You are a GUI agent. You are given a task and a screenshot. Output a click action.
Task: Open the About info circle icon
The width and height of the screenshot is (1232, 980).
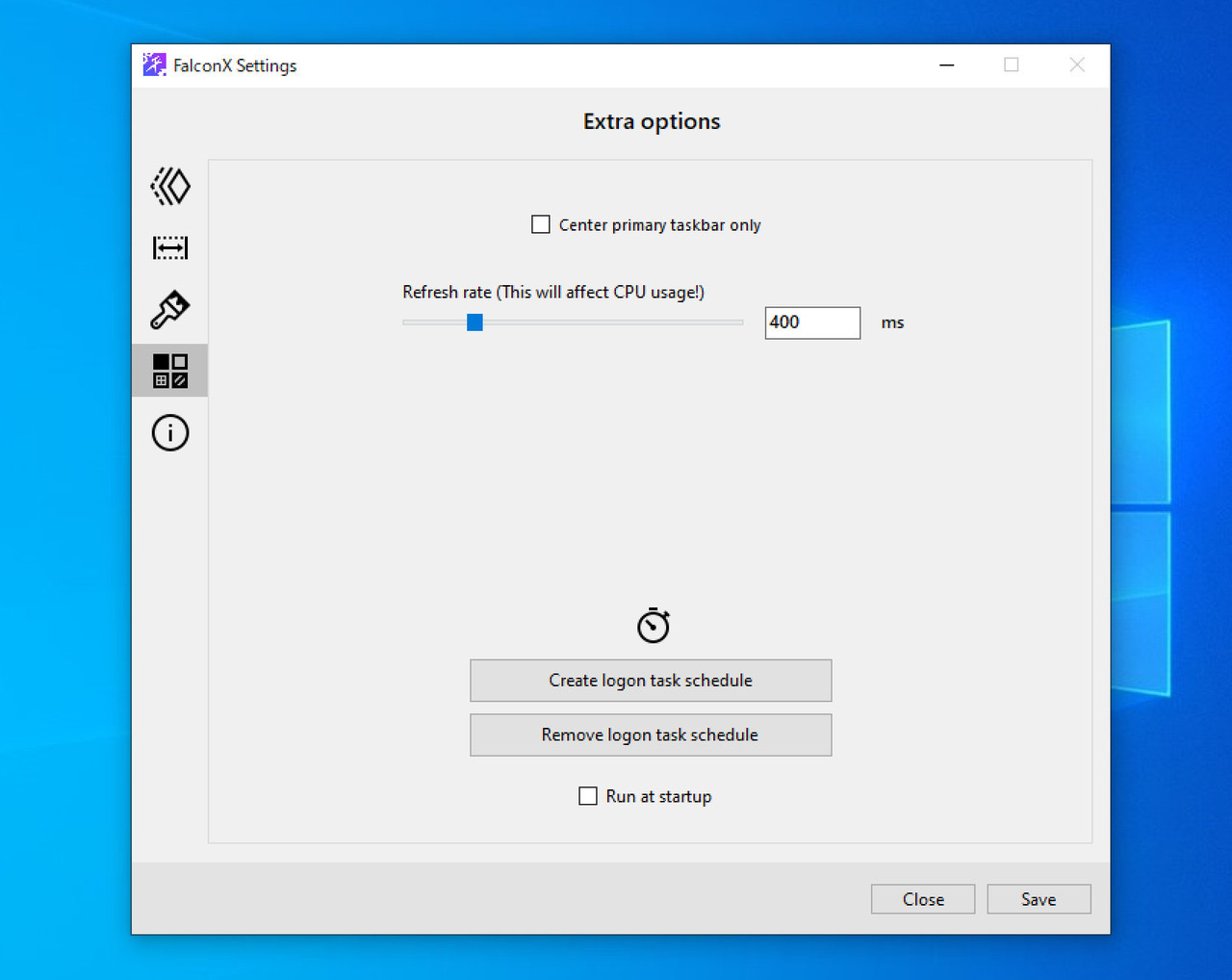coord(170,432)
